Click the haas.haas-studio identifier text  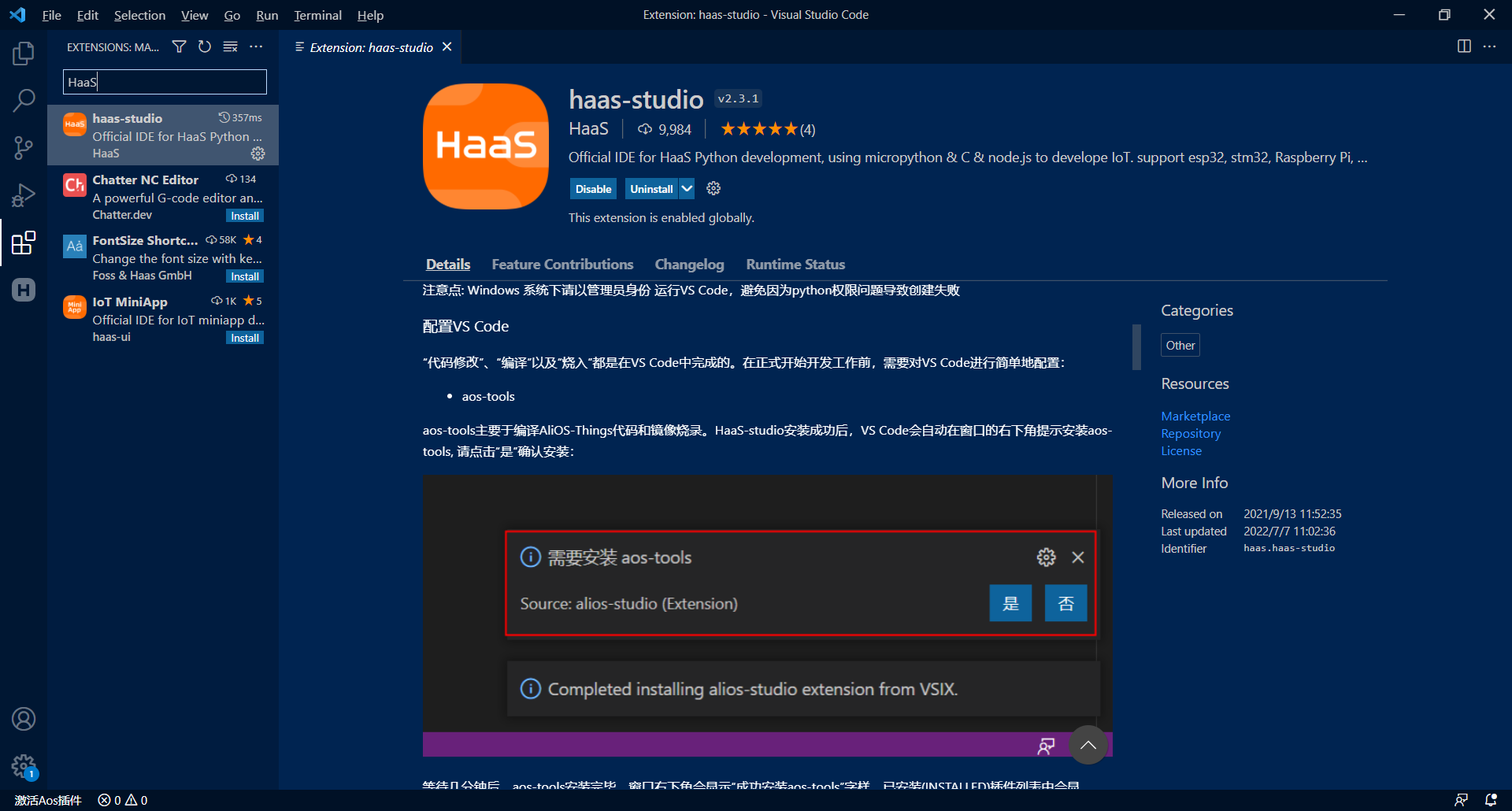pyautogui.click(x=1289, y=548)
